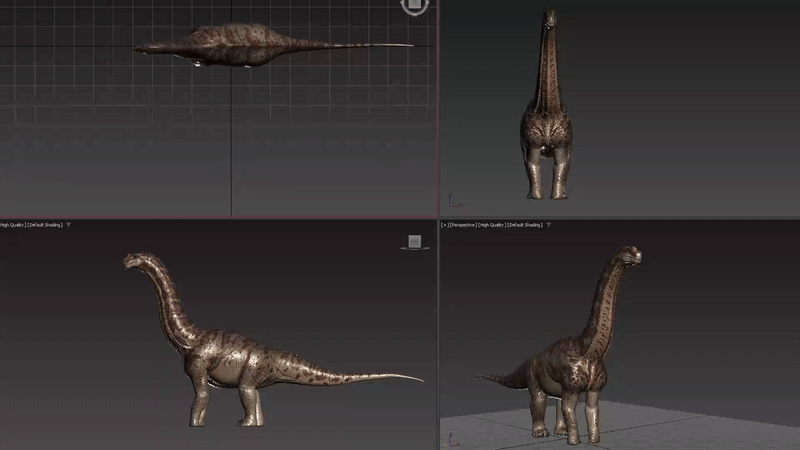Screen dimensions: 800x450
Task: Click the ViewCube in the side-view viewport
Action: point(414,242)
